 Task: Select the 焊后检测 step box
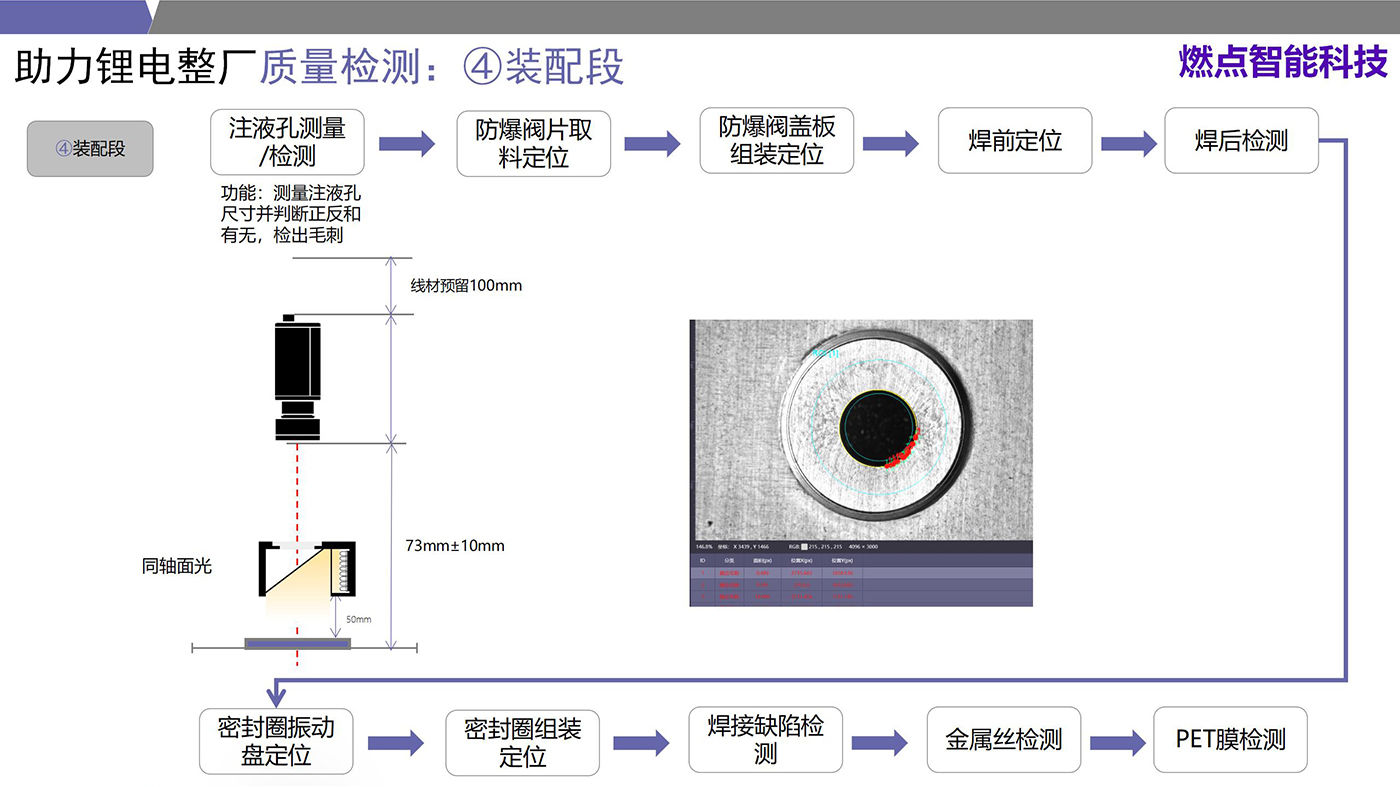(x=1241, y=141)
